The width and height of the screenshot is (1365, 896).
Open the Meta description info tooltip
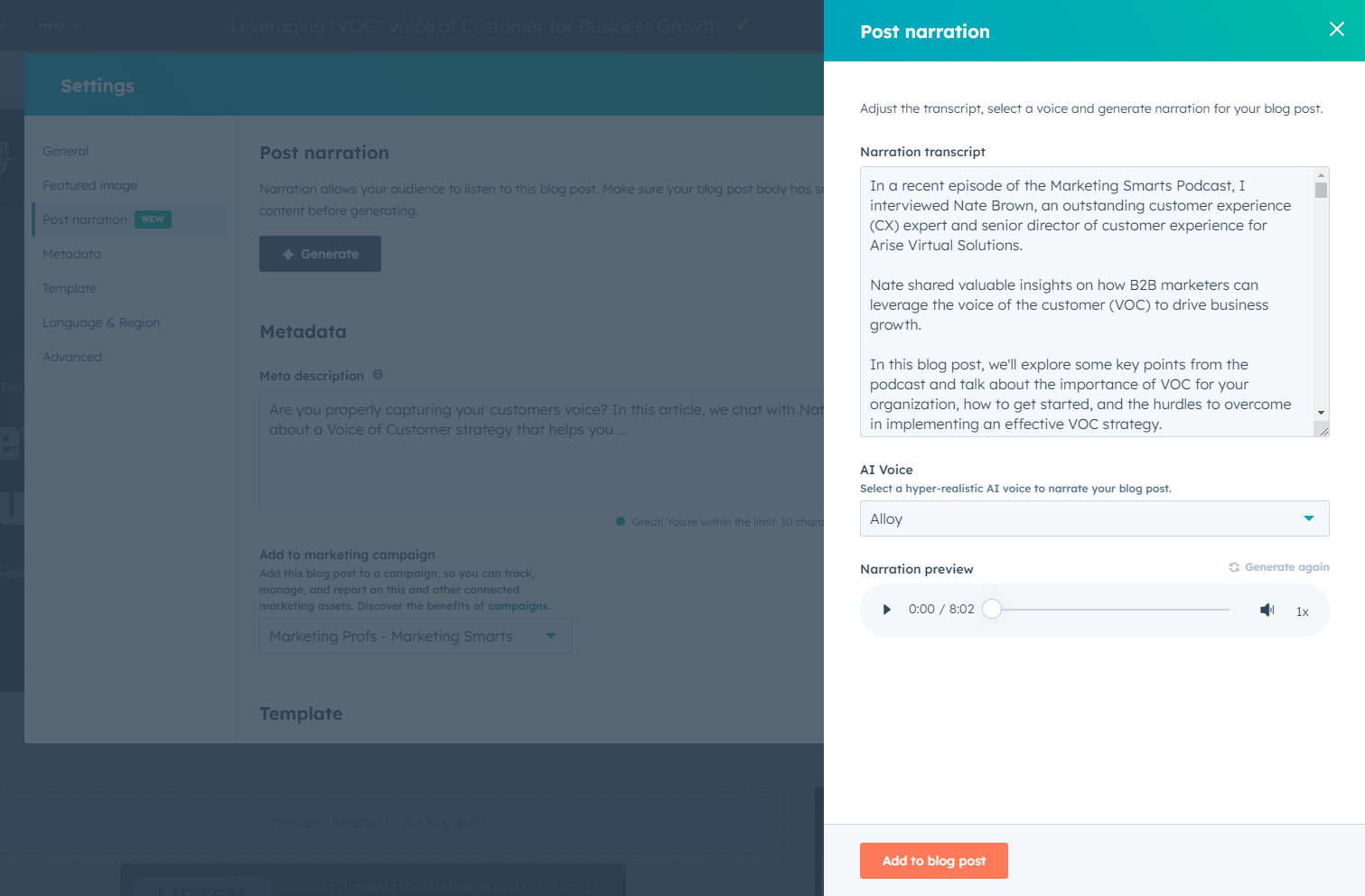pyautogui.click(x=378, y=374)
